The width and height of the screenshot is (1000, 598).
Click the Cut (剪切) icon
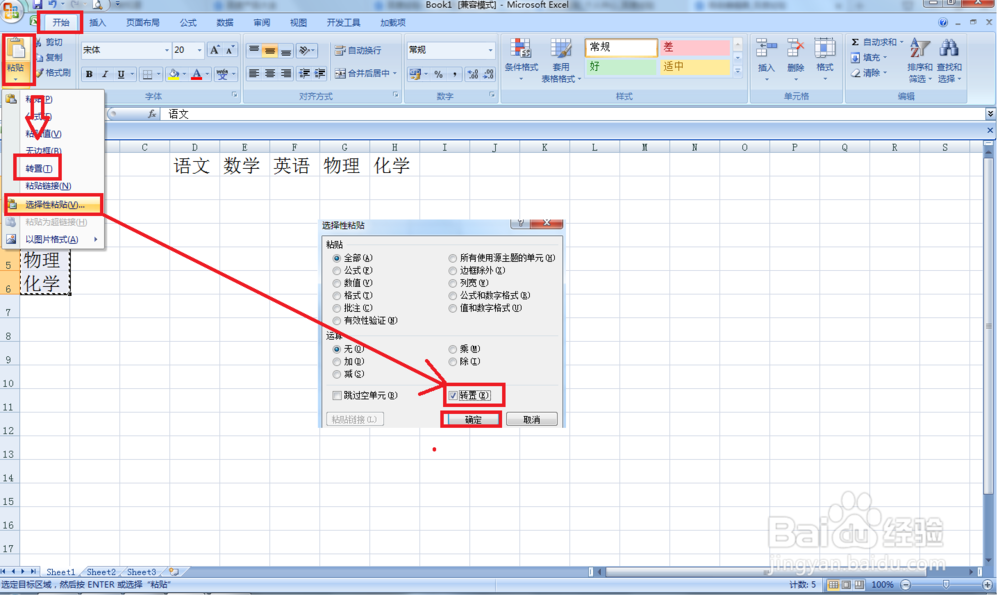[40, 42]
